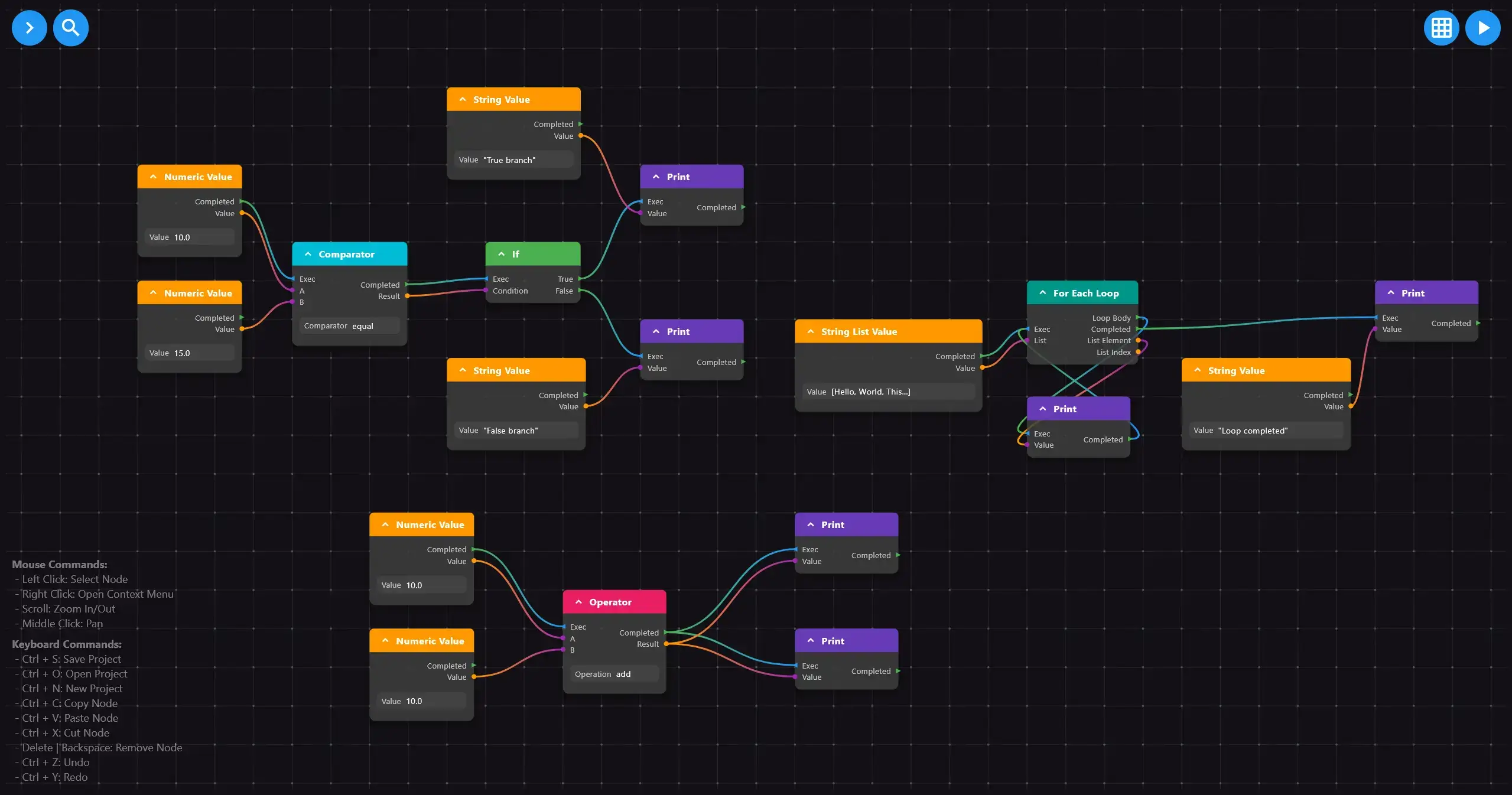
Task: Collapse the Print node connected to the False output
Action: click(656, 332)
